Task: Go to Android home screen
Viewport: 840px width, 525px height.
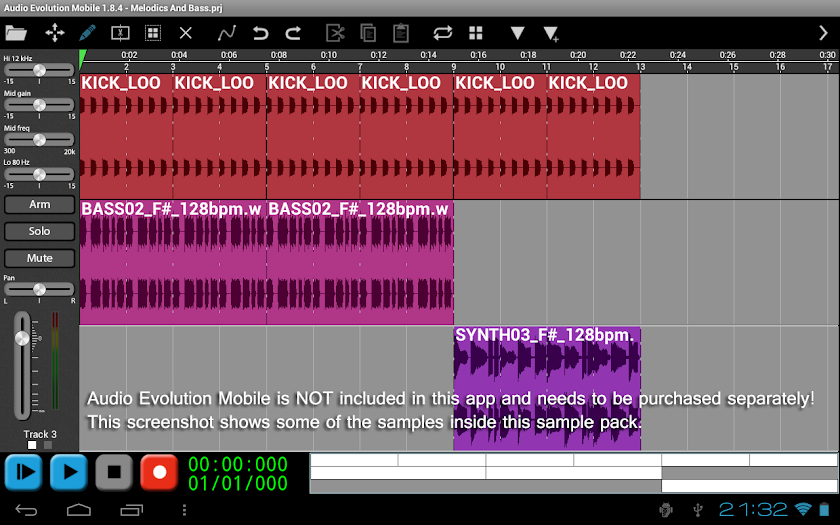Action: (x=79, y=510)
